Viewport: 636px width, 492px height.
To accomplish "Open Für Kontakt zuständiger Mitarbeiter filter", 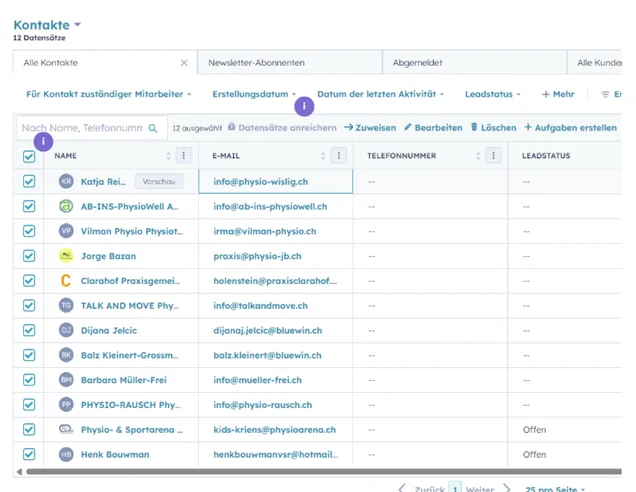I will pos(108,94).
